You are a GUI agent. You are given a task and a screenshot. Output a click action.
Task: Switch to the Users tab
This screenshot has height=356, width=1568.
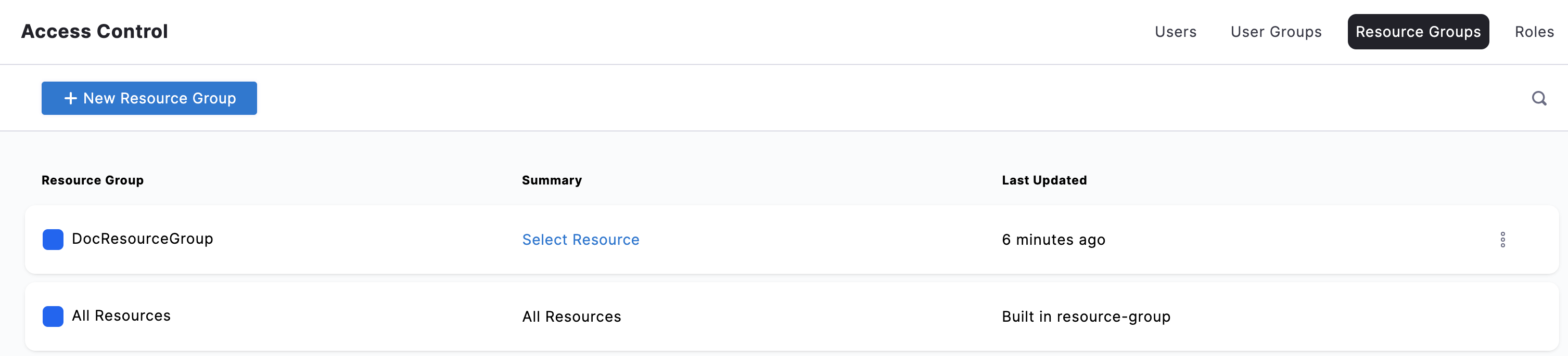click(x=1176, y=32)
